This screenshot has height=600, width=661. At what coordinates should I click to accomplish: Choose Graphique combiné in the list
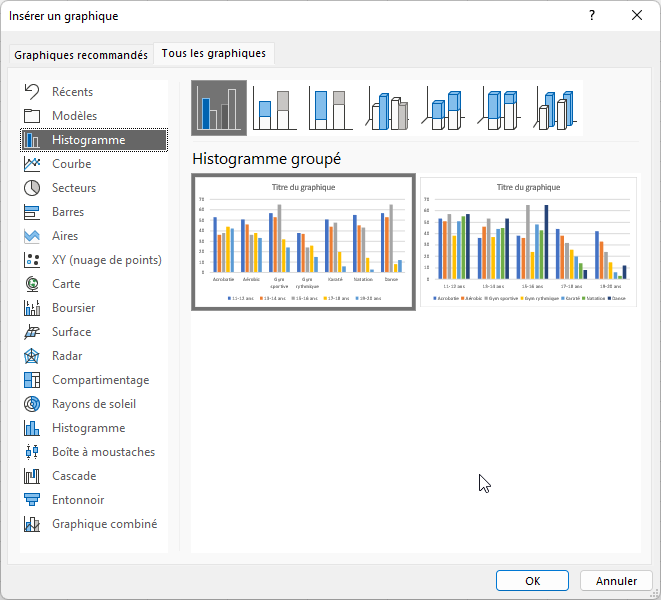coord(103,524)
